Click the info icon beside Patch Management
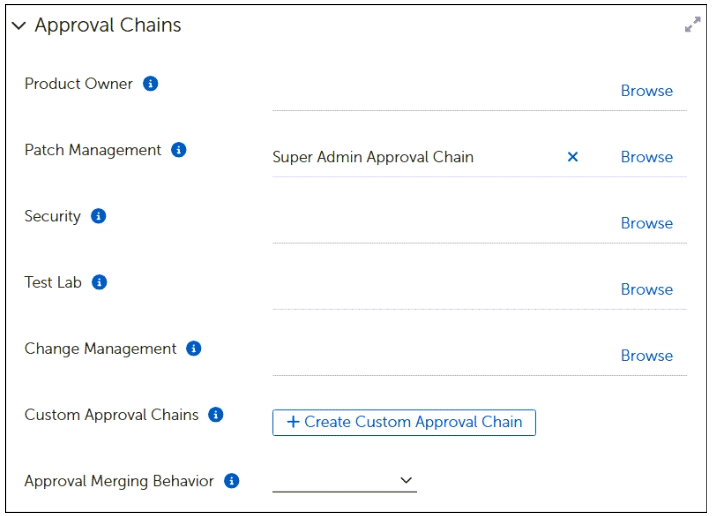713x516 pixels. pyautogui.click(x=179, y=150)
